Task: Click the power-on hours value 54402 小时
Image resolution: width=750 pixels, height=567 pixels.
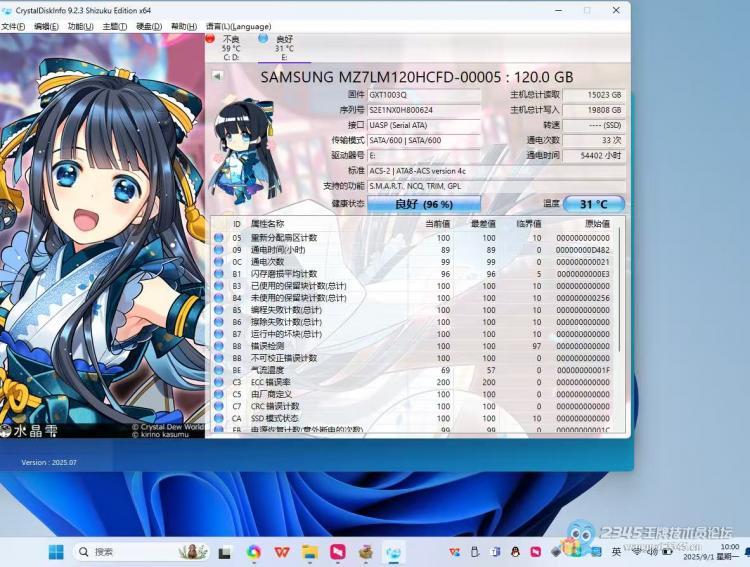Action: 594,156
